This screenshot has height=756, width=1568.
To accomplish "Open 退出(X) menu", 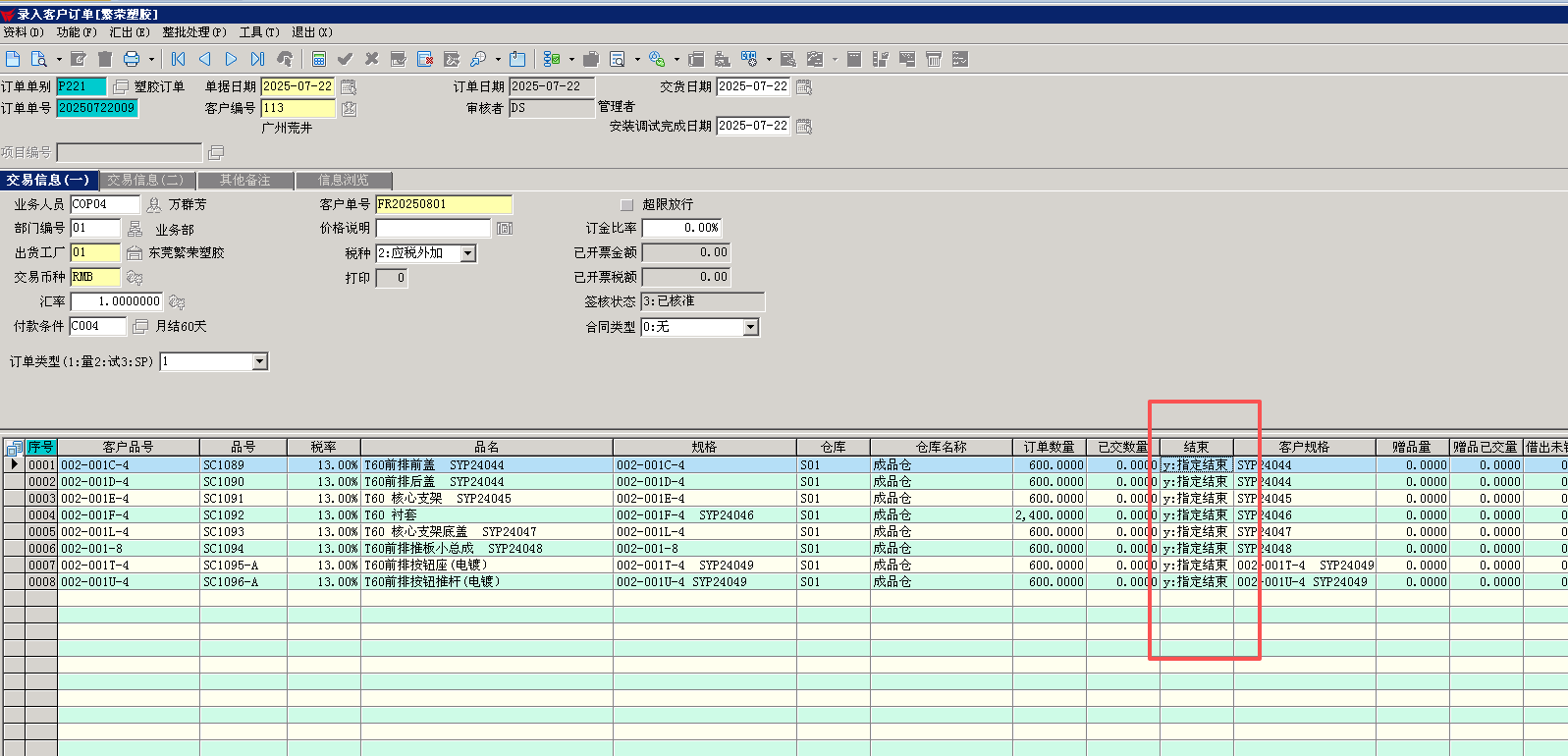I will click(x=312, y=32).
